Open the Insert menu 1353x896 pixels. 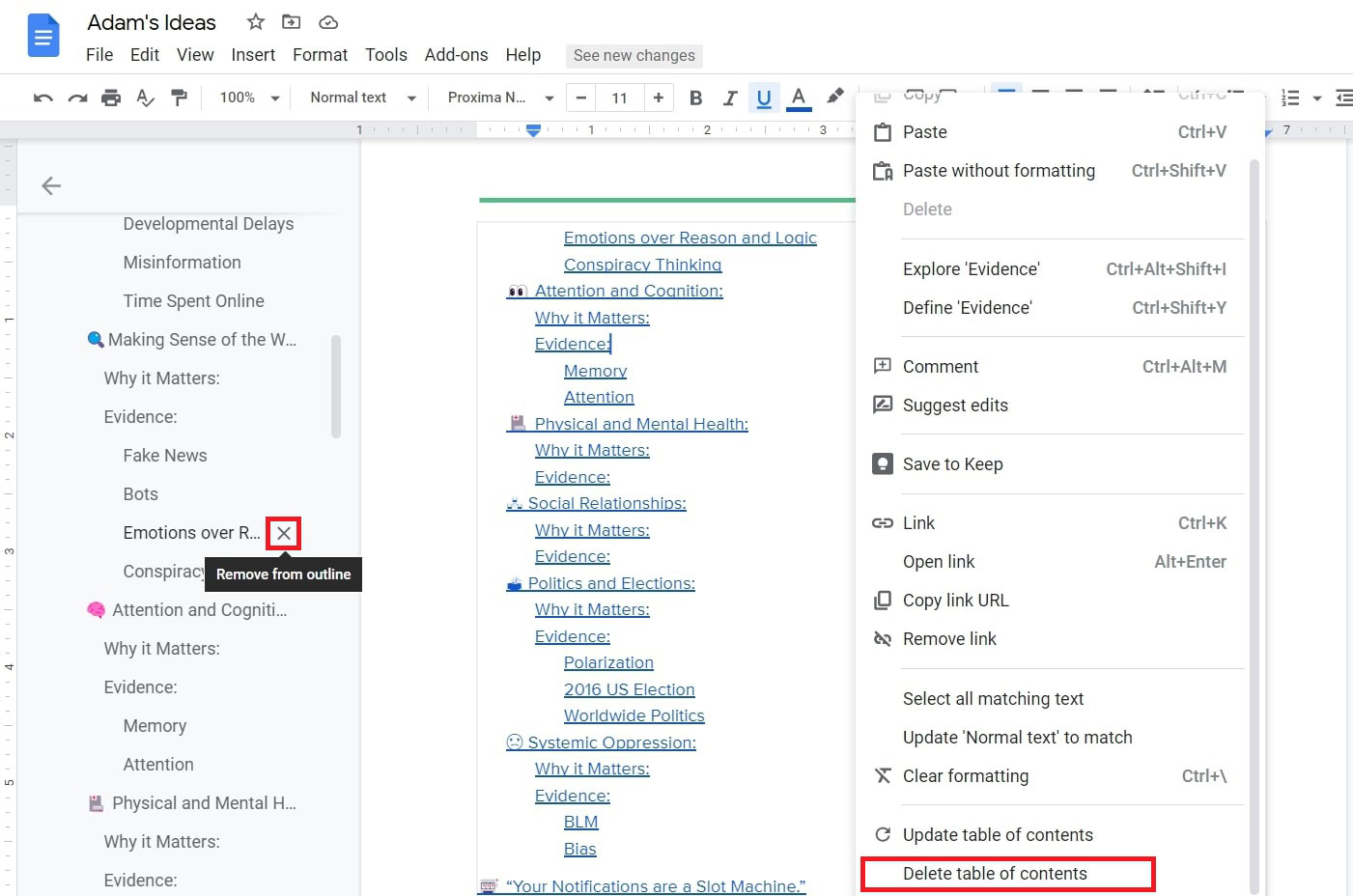pos(253,55)
